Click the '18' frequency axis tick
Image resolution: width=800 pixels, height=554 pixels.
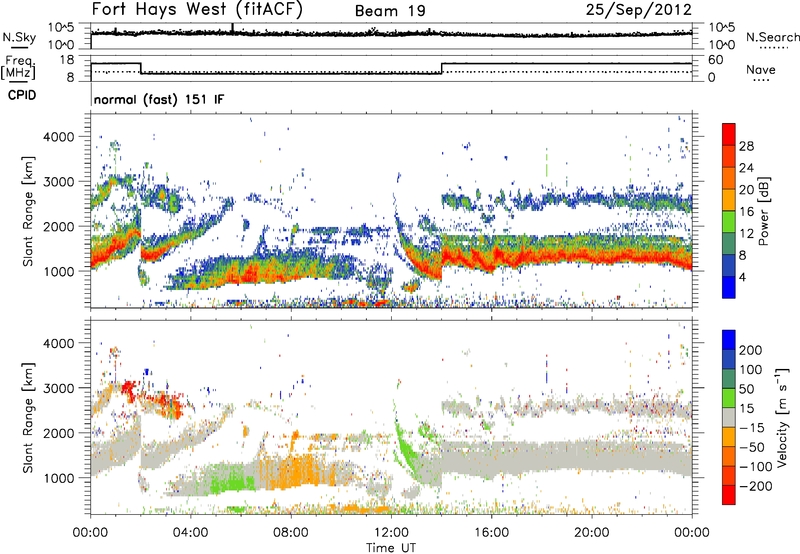coord(68,60)
